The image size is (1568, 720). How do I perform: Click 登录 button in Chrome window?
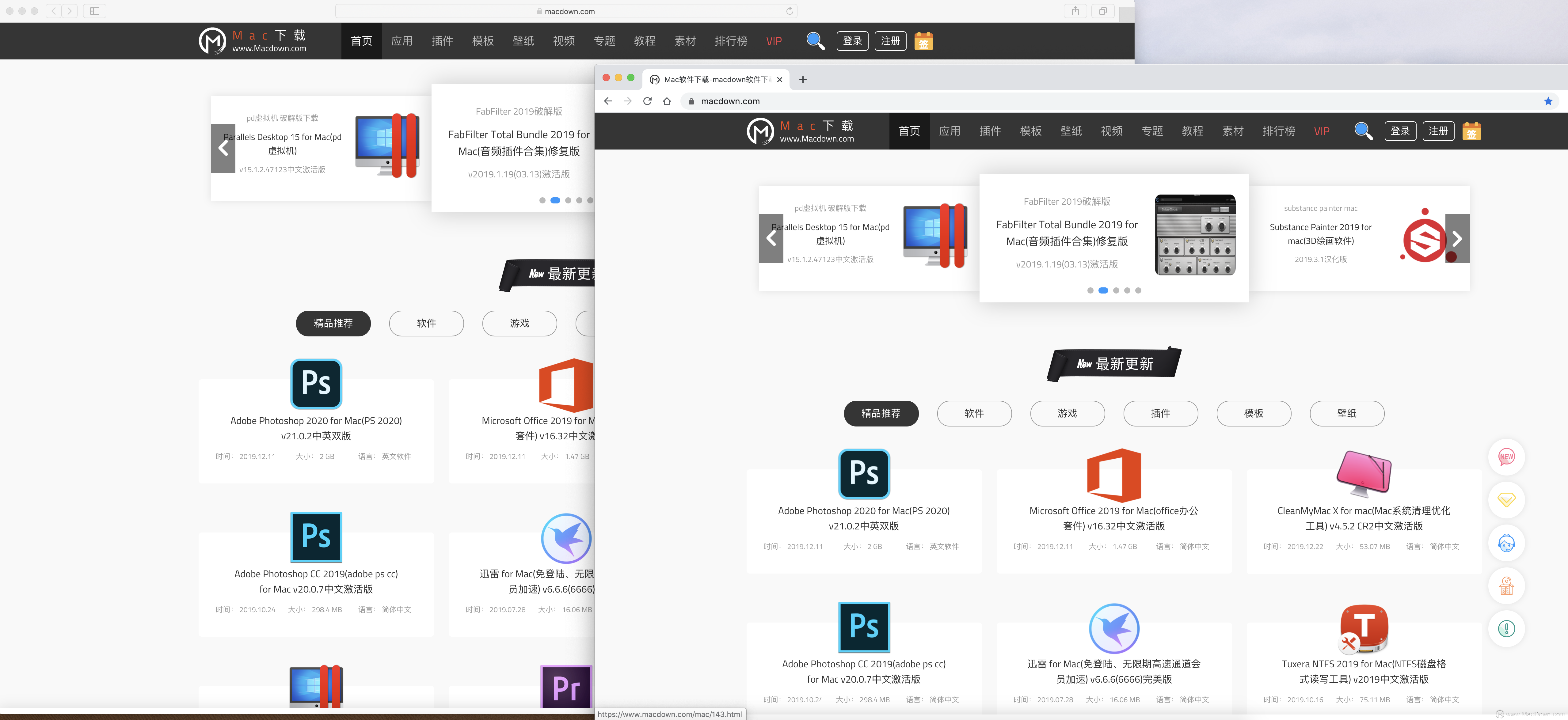1400,131
